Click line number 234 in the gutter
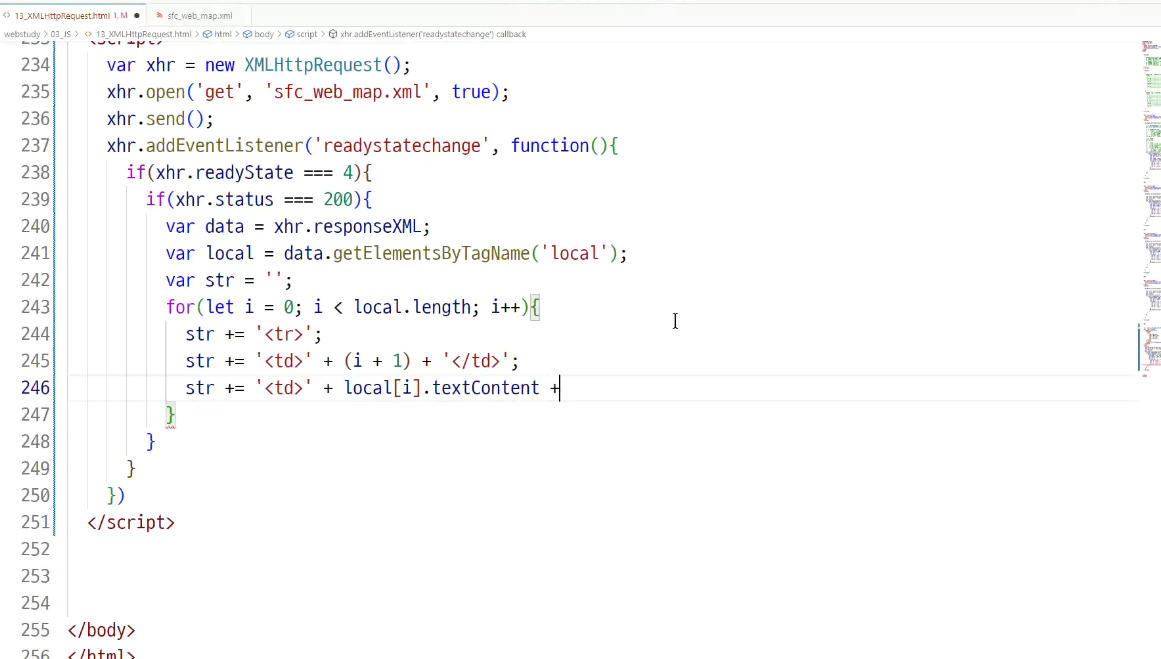This screenshot has width=1161, height=659. pyautogui.click(x=36, y=65)
